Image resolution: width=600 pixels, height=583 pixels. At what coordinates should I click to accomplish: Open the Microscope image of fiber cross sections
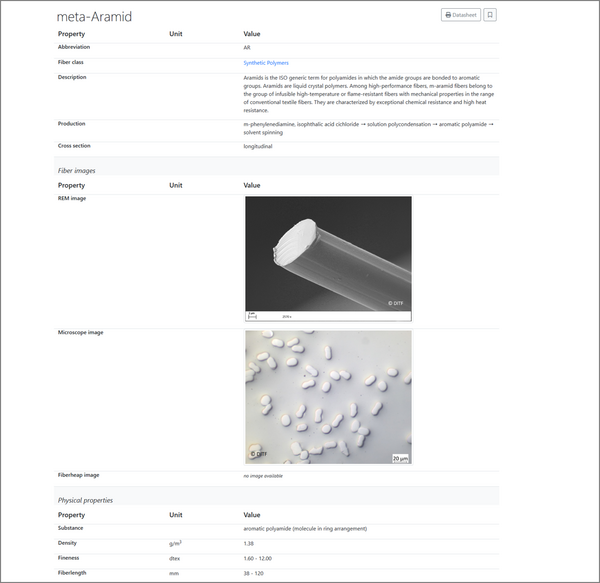click(x=328, y=397)
